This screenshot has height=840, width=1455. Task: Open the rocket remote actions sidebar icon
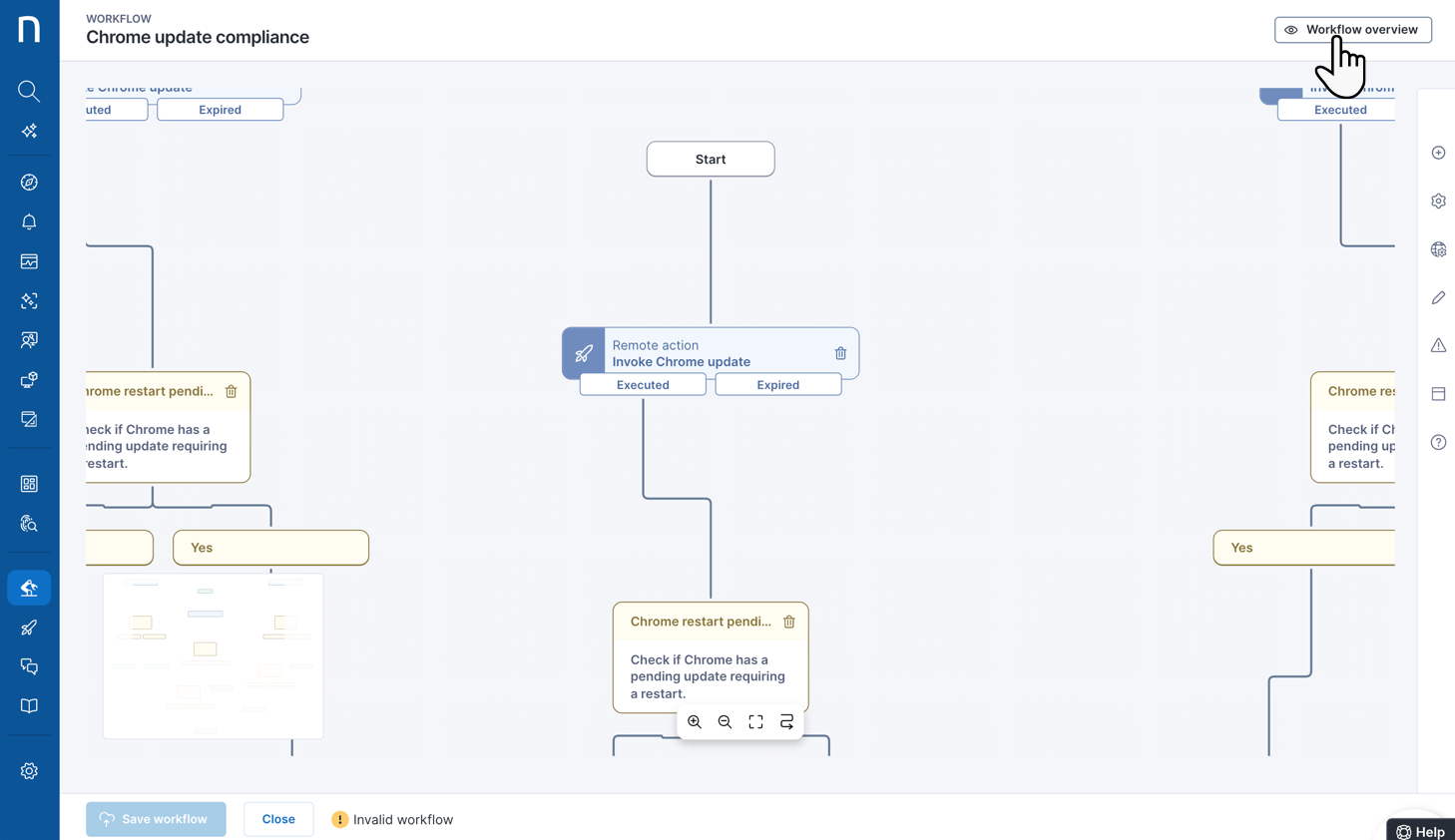(29, 628)
